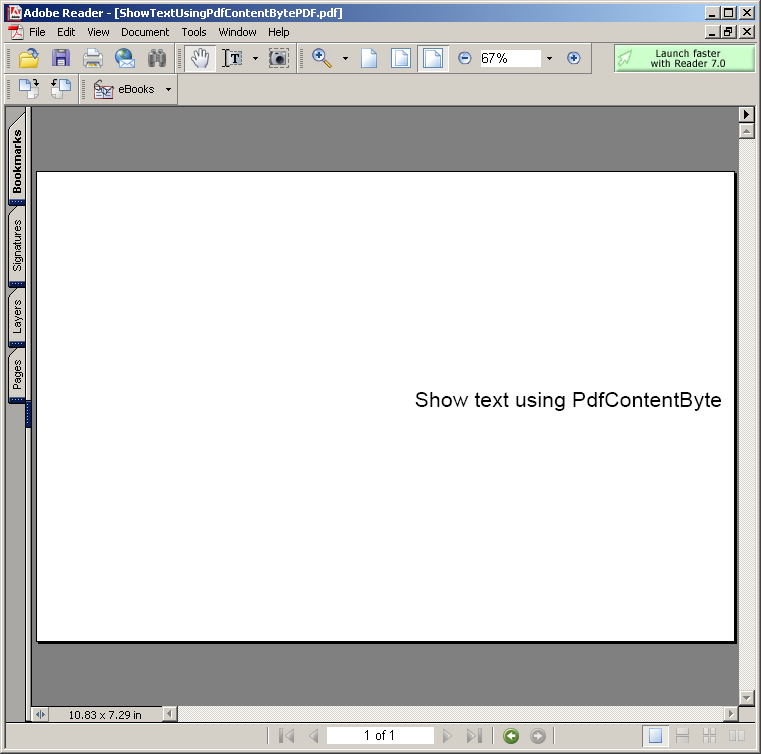Email the PDF with the globe-envelope icon

[x=125, y=58]
